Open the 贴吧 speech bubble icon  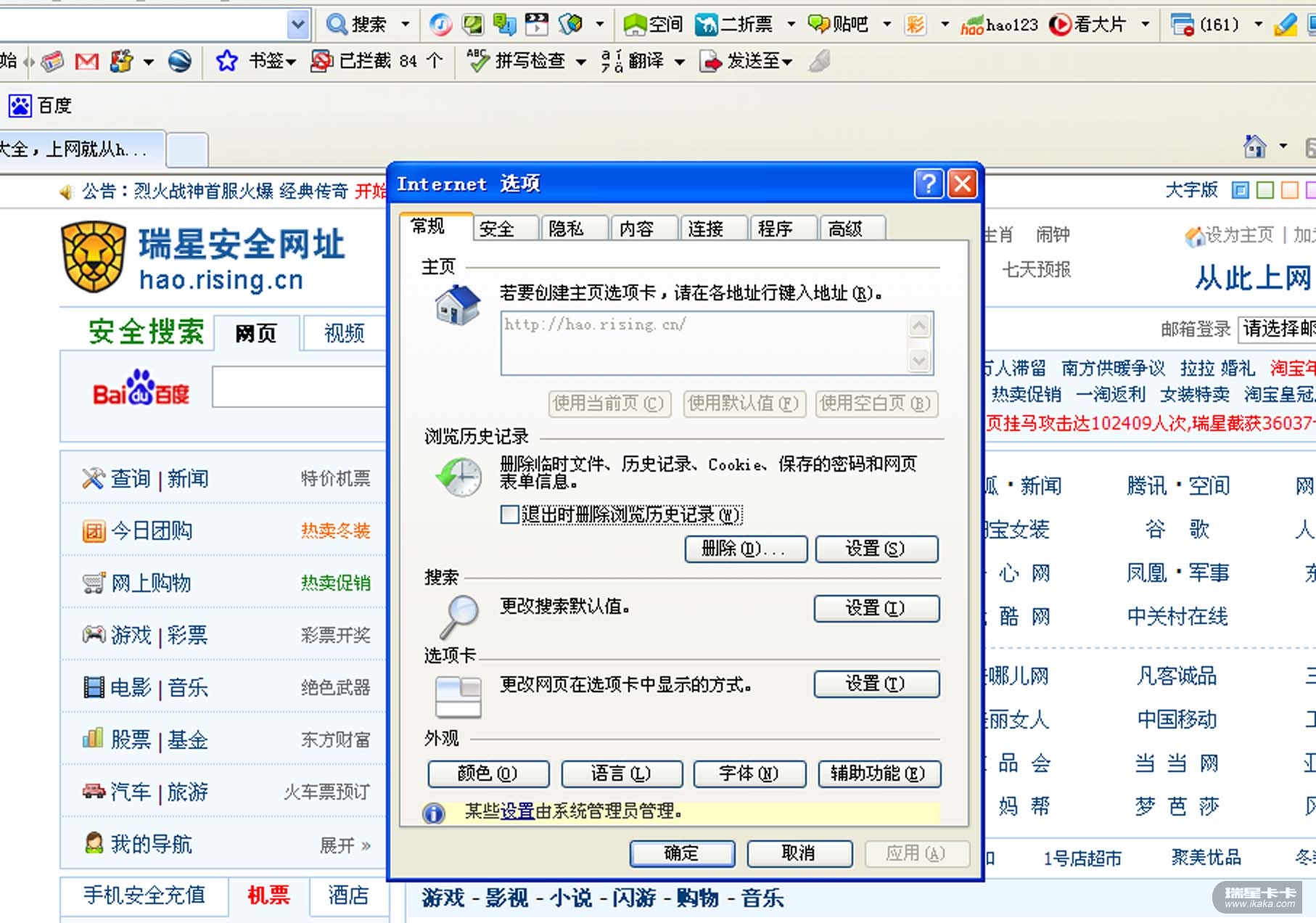pyautogui.click(x=819, y=25)
